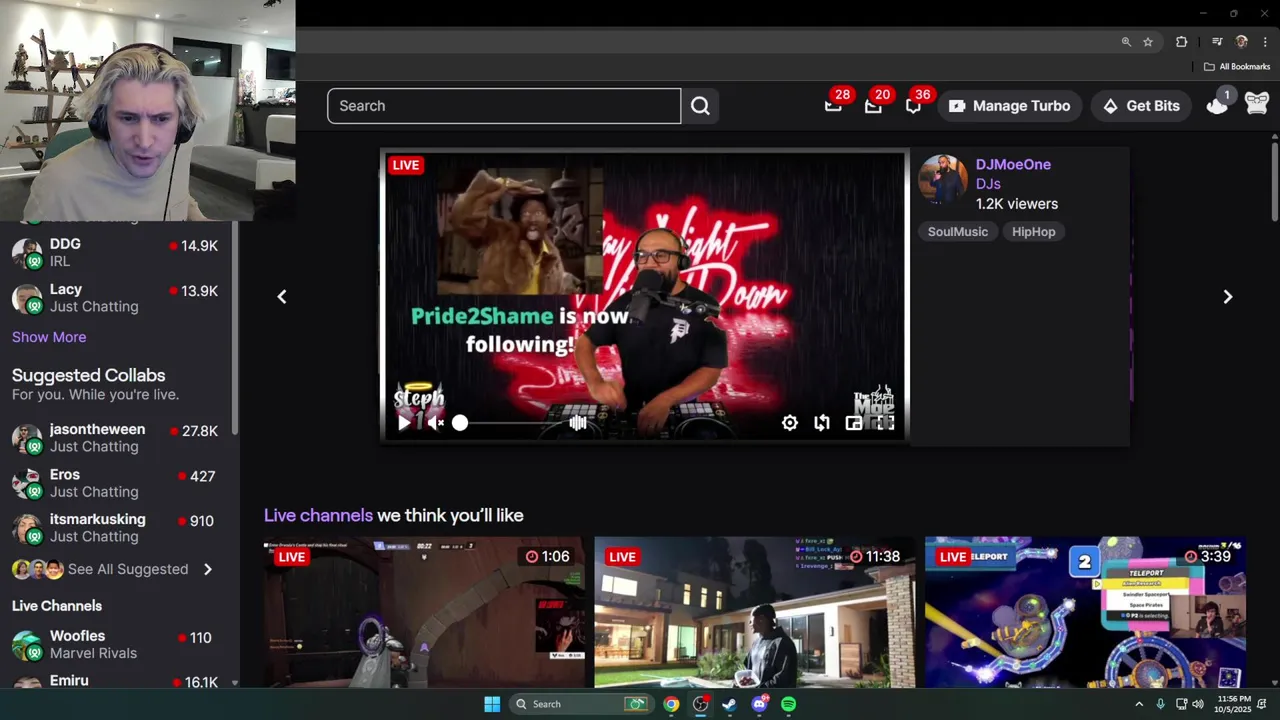The image size is (1280, 720).
Task: Open the user avatar menu
Action: coord(1257,105)
